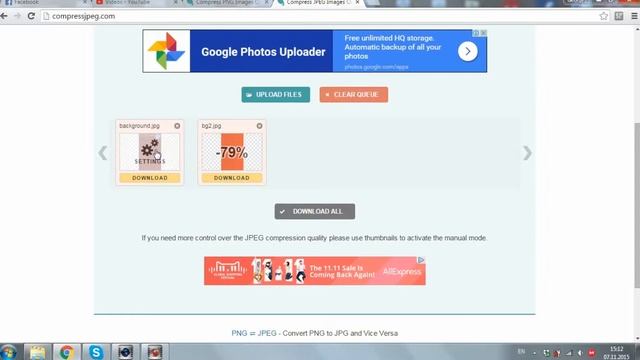This screenshot has height=360, width=640.
Task: Click the bg2.jpg thumbnail showing -79%
Action: 232,152
